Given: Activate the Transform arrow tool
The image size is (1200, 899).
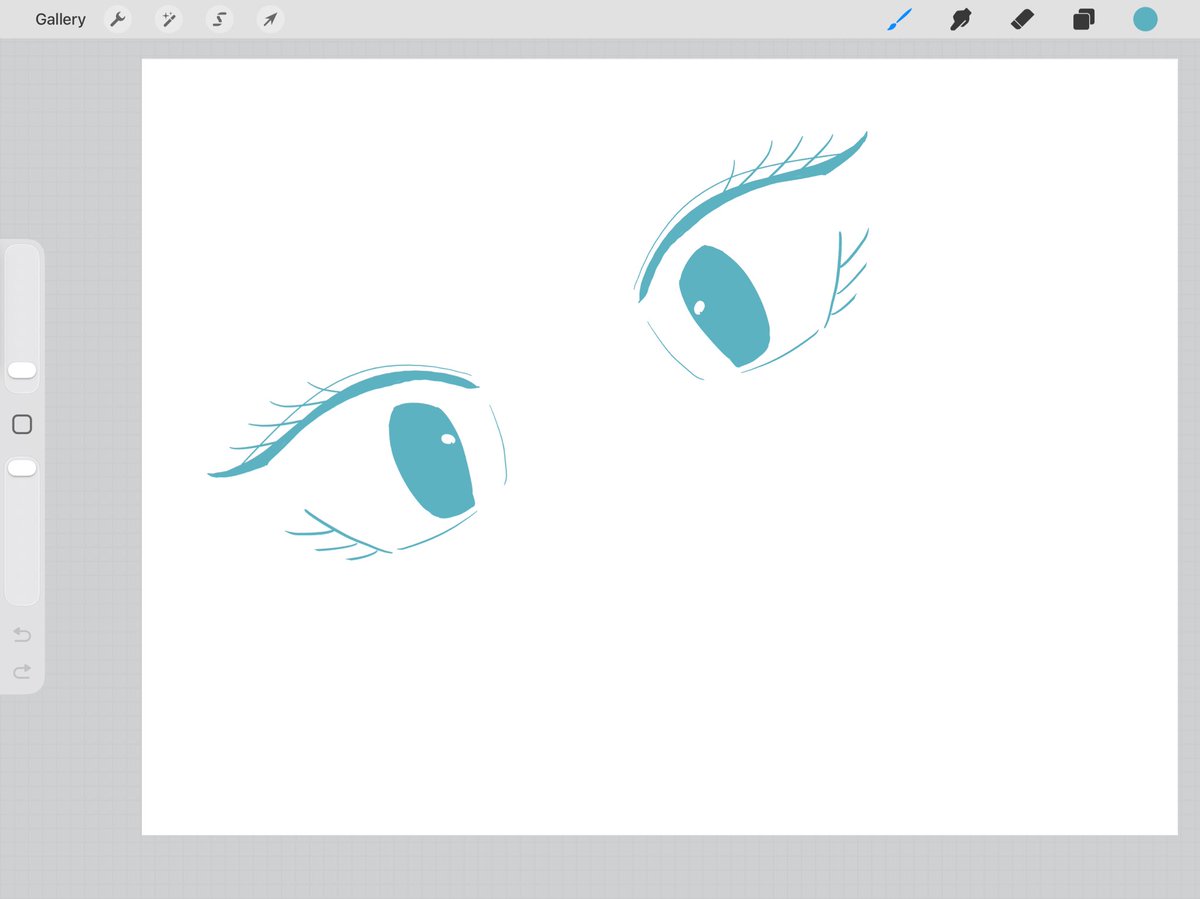Looking at the screenshot, I should pyautogui.click(x=270, y=19).
